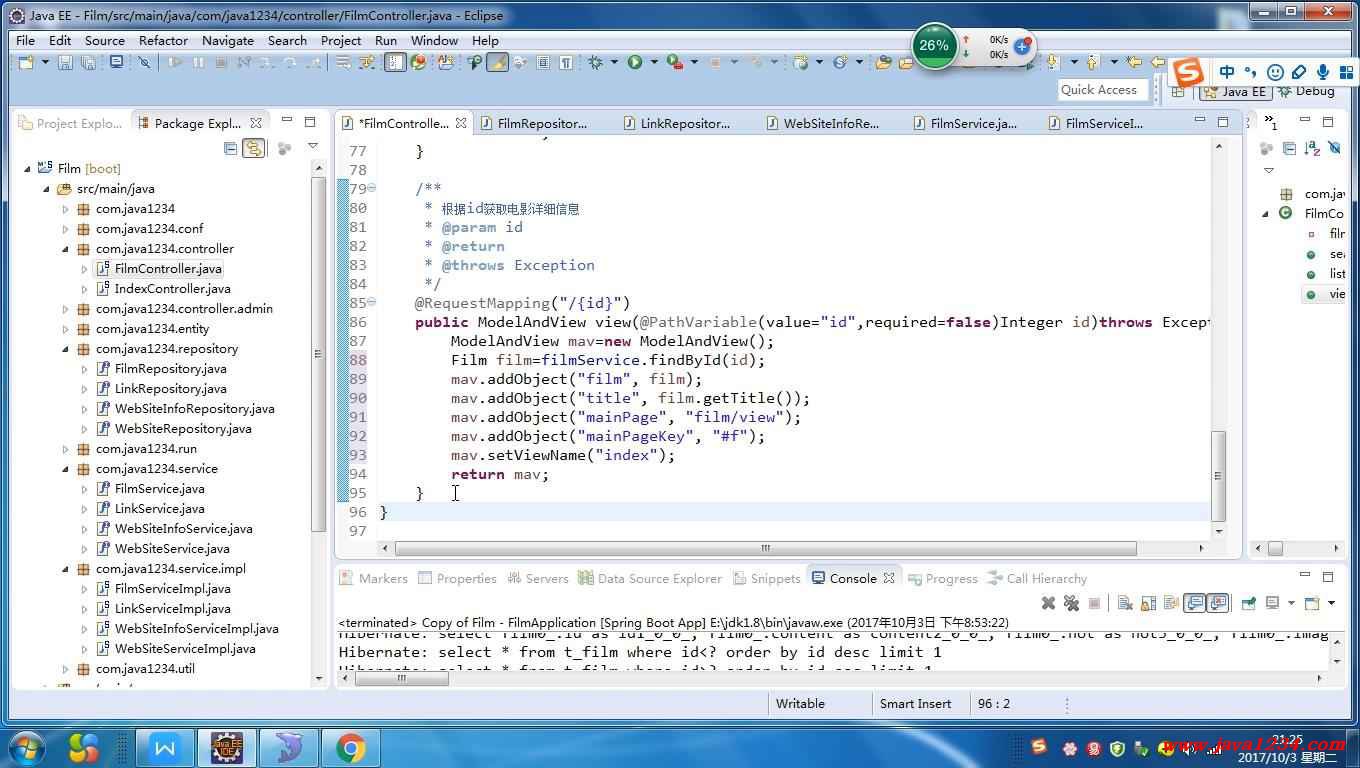Open the New wizard dropdown arrow
Screen dimensions: 1360x768
pos(45,62)
